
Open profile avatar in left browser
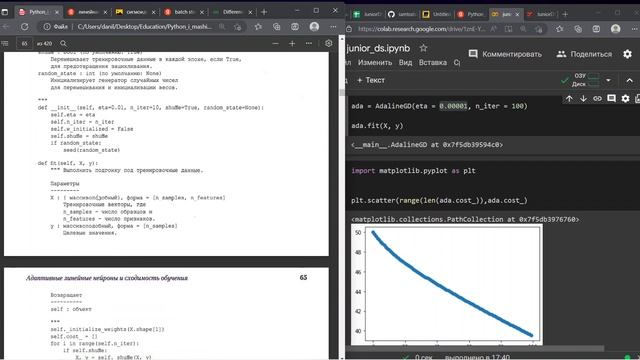point(314,27)
